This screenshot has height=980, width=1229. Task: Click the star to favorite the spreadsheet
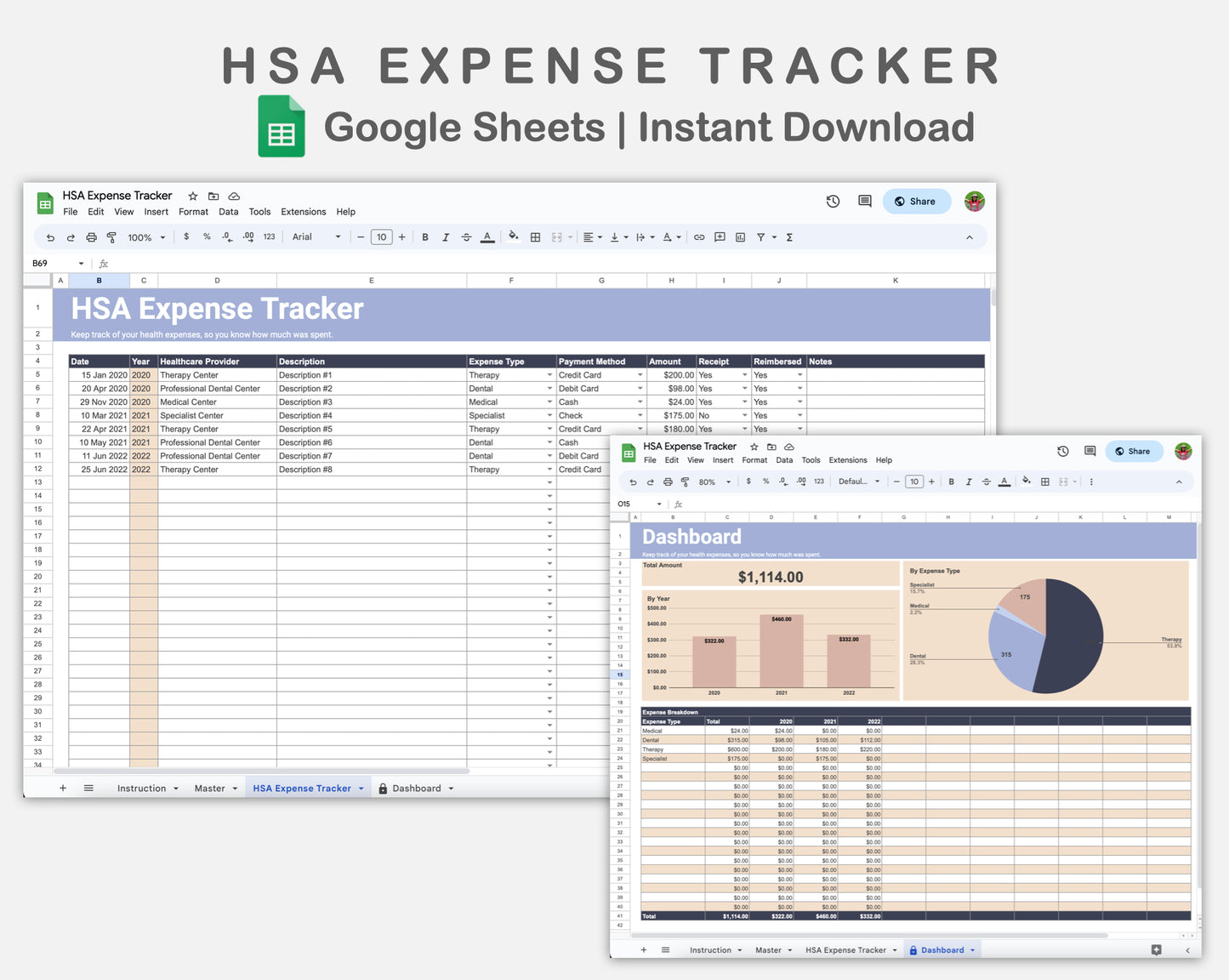pyautogui.click(x=193, y=196)
